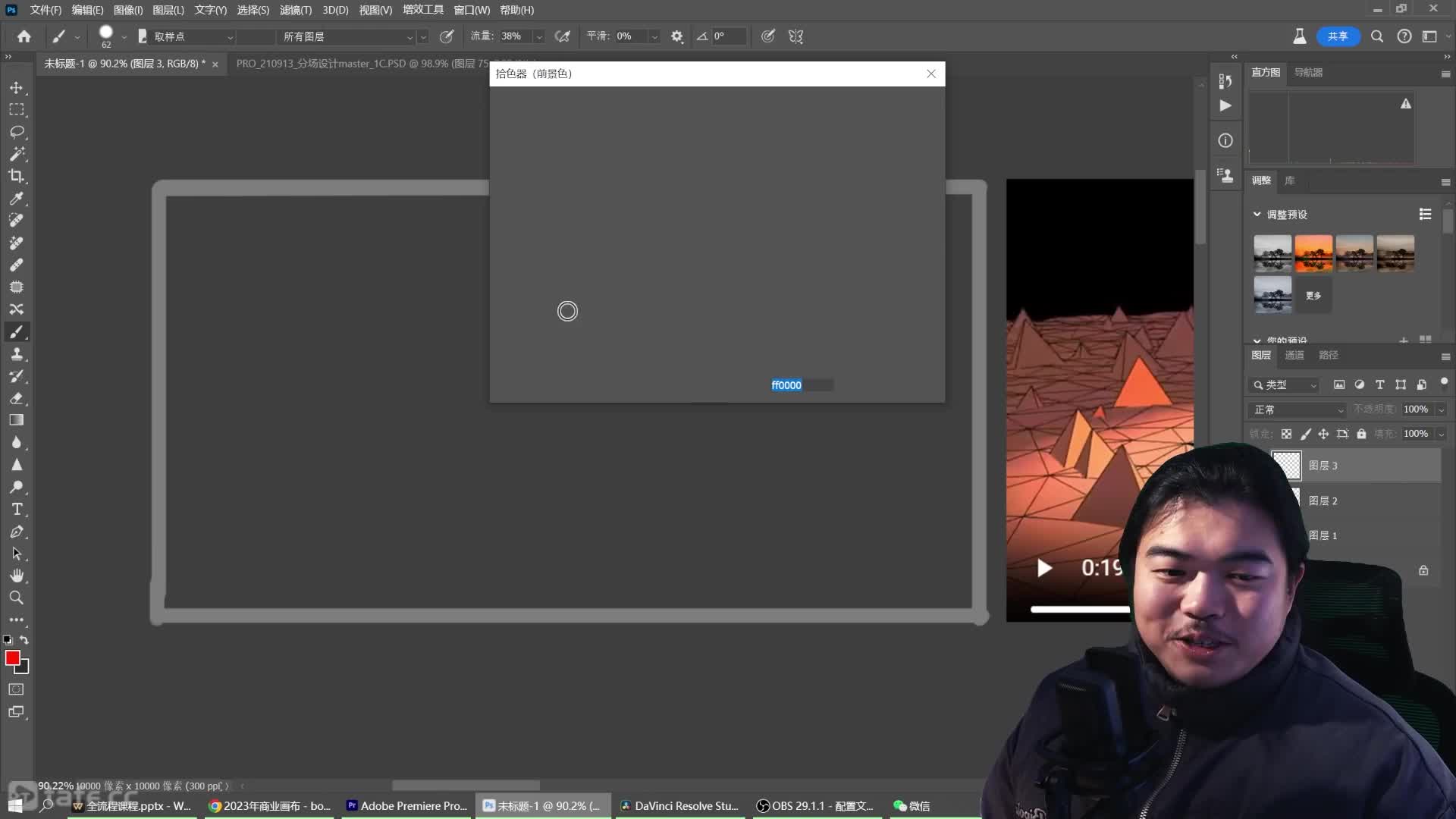Toggle pressure for opacity control
Image resolution: width=1456 pixels, height=819 pixels.
pos(447,36)
